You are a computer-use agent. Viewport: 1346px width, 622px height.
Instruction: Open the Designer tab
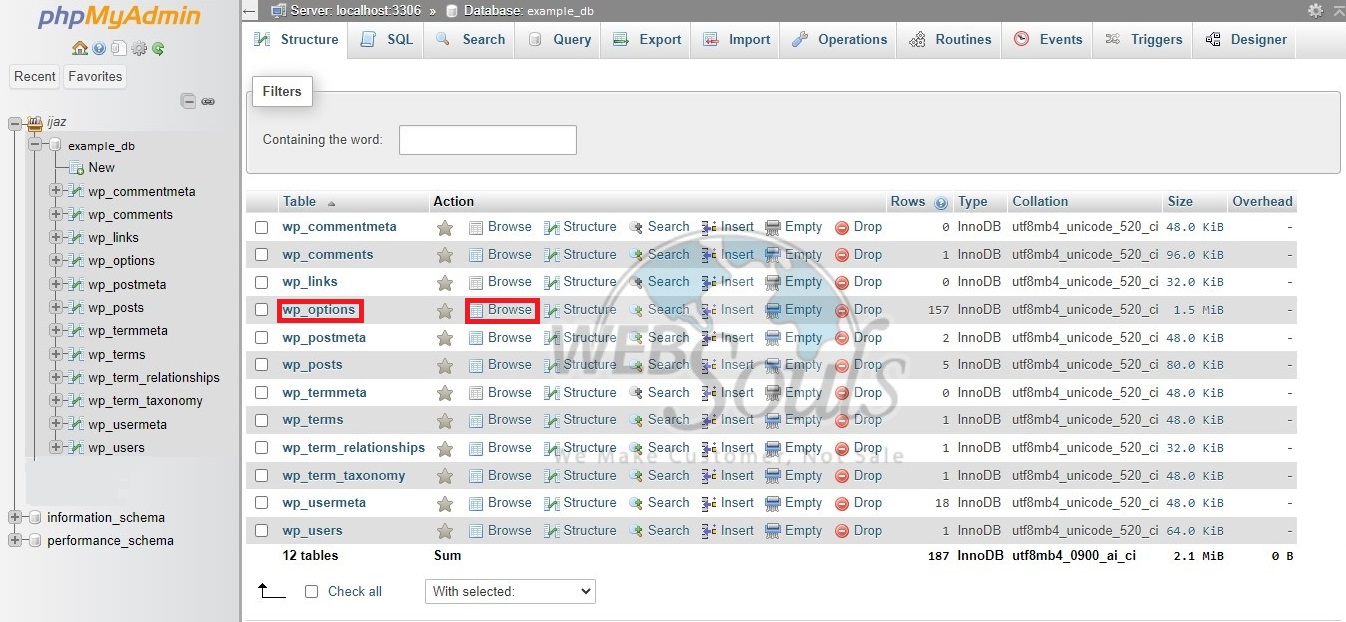coord(1246,40)
